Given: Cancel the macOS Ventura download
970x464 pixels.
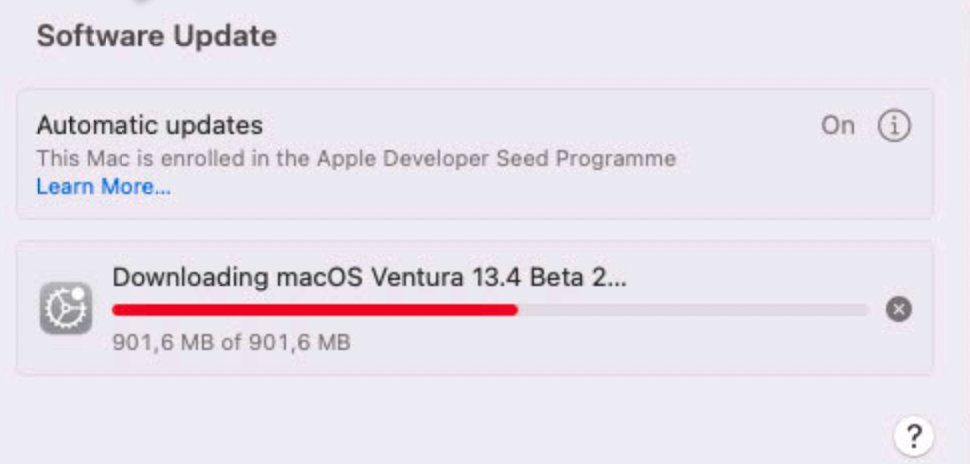Looking at the screenshot, I should (x=899, y=309).
